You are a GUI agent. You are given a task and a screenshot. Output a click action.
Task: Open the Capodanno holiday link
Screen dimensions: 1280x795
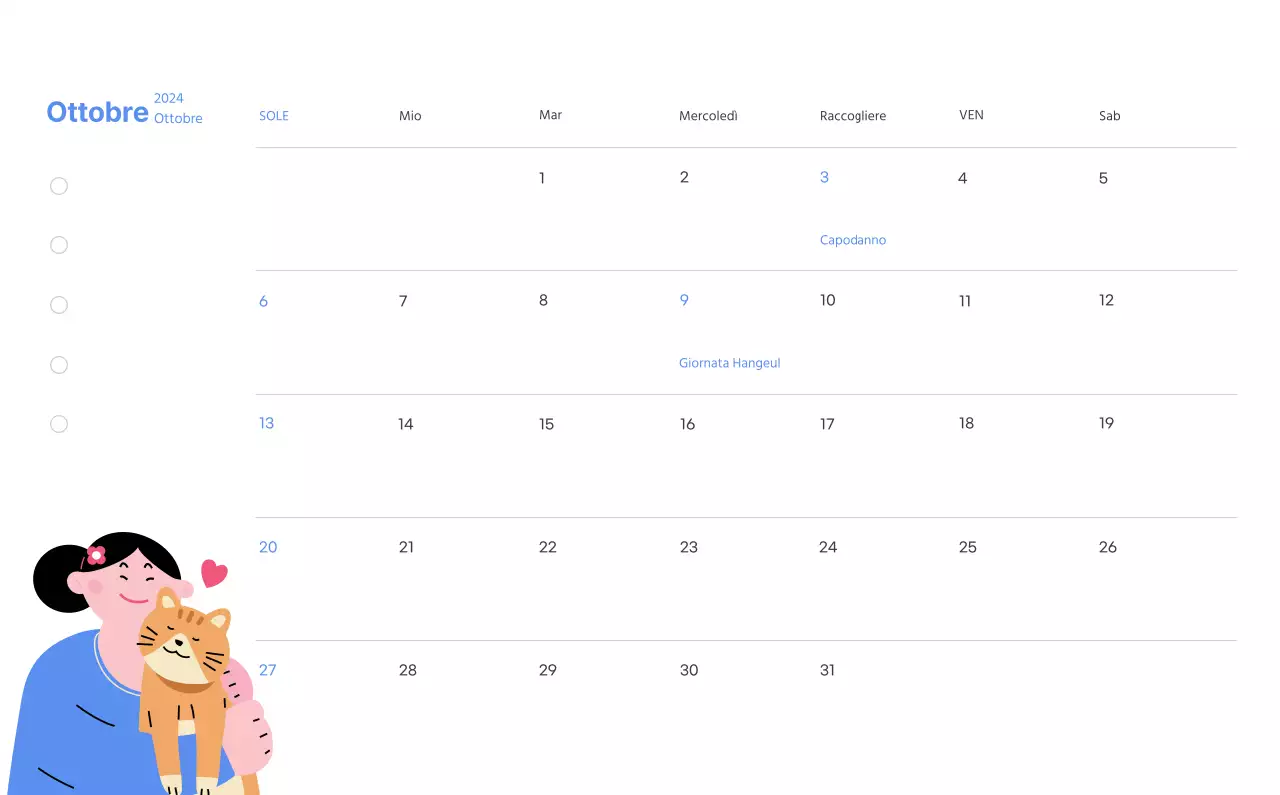(852, 240)
